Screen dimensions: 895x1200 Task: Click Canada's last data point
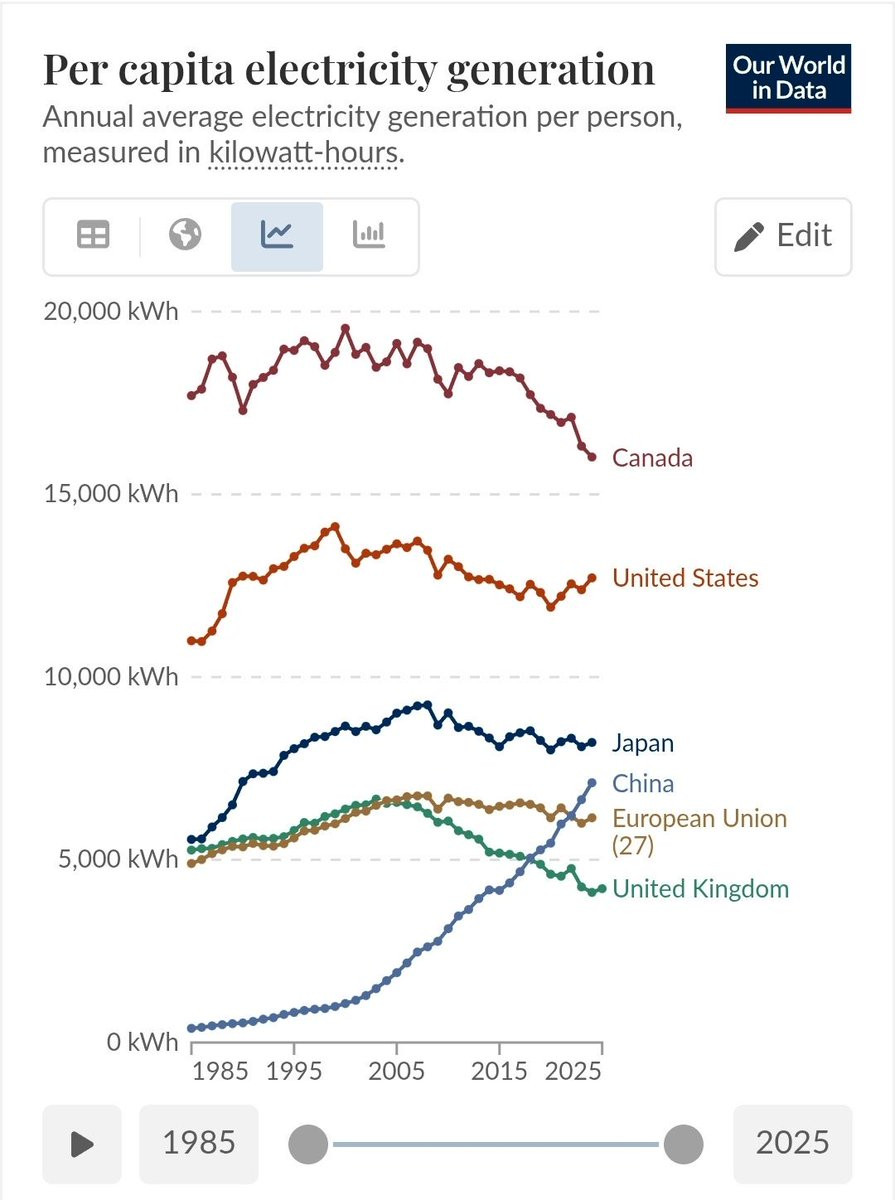pyautogui.click(x=592, y=457)
